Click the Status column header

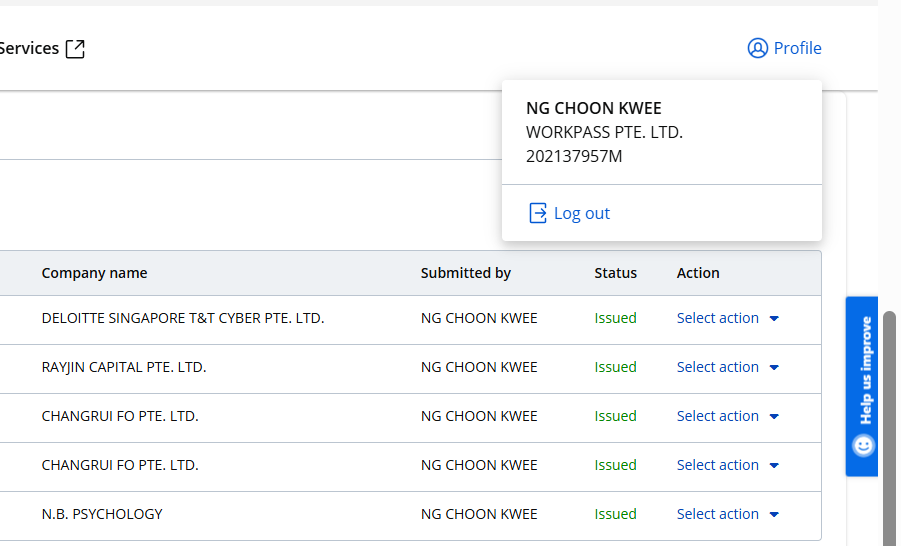pyautogui.click(x=615, y=273)
